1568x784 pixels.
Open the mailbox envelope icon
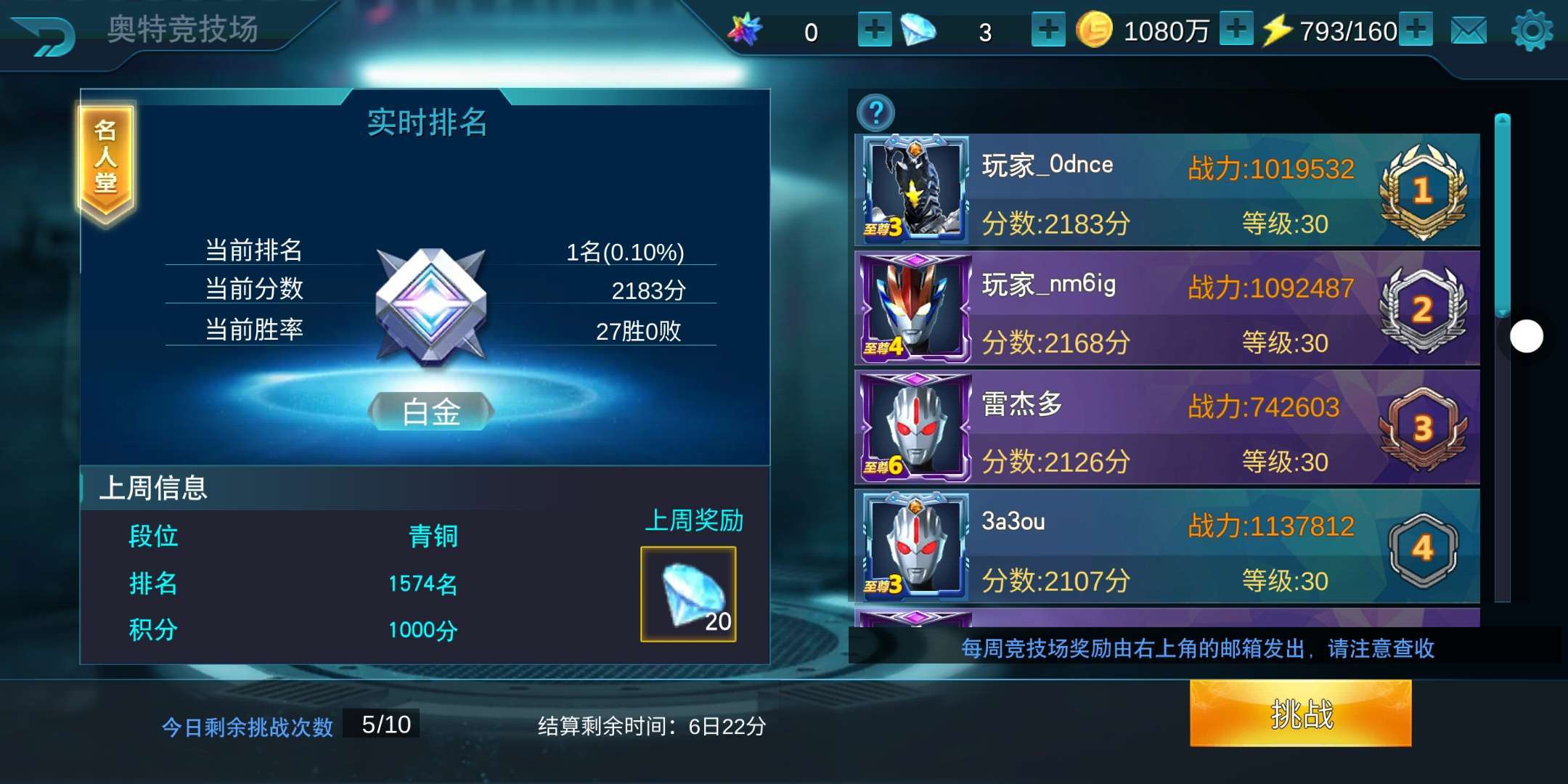click(x=1469, y=31)
